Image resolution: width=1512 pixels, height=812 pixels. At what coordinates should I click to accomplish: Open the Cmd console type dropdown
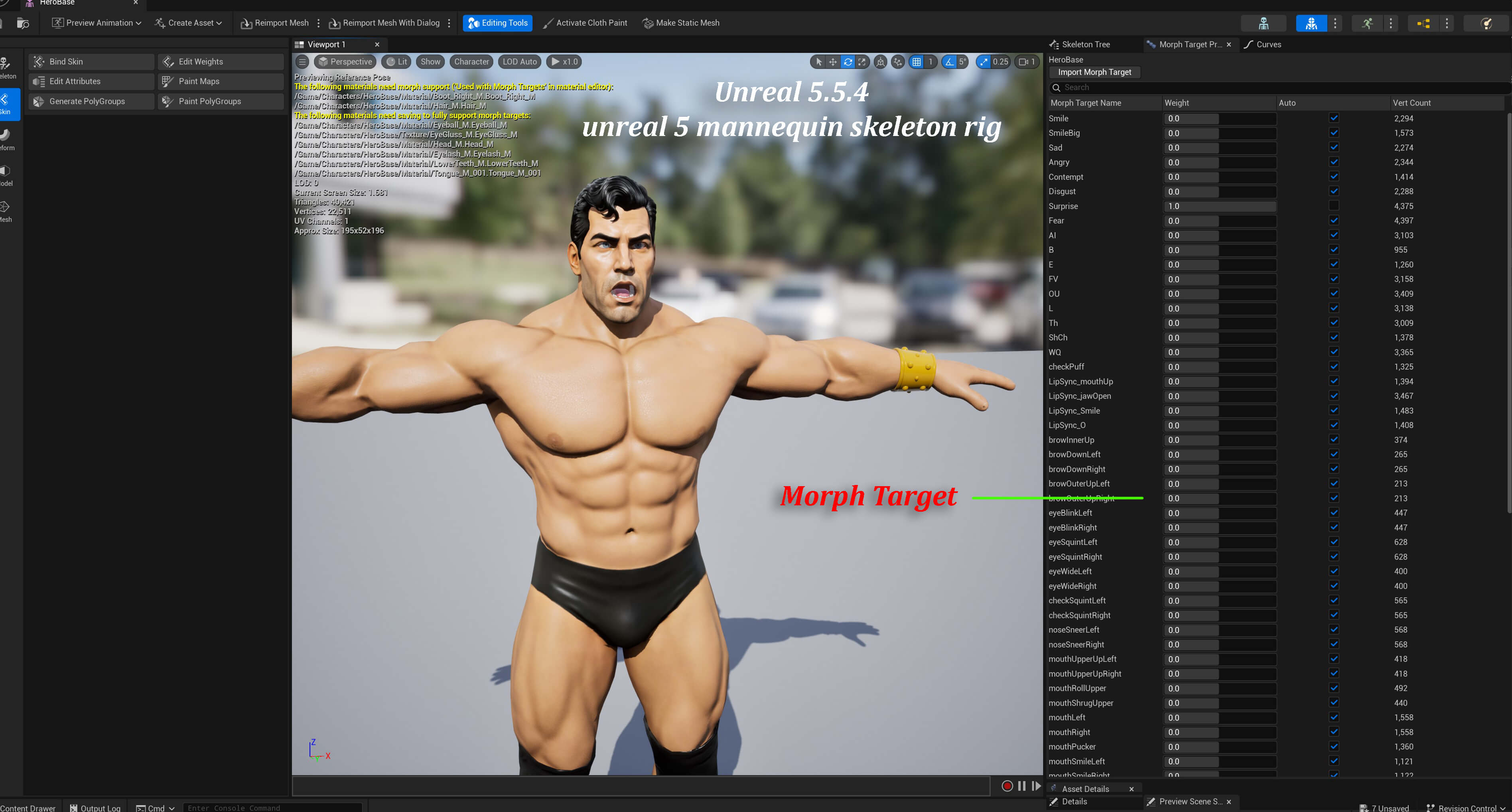pos(156,808)
